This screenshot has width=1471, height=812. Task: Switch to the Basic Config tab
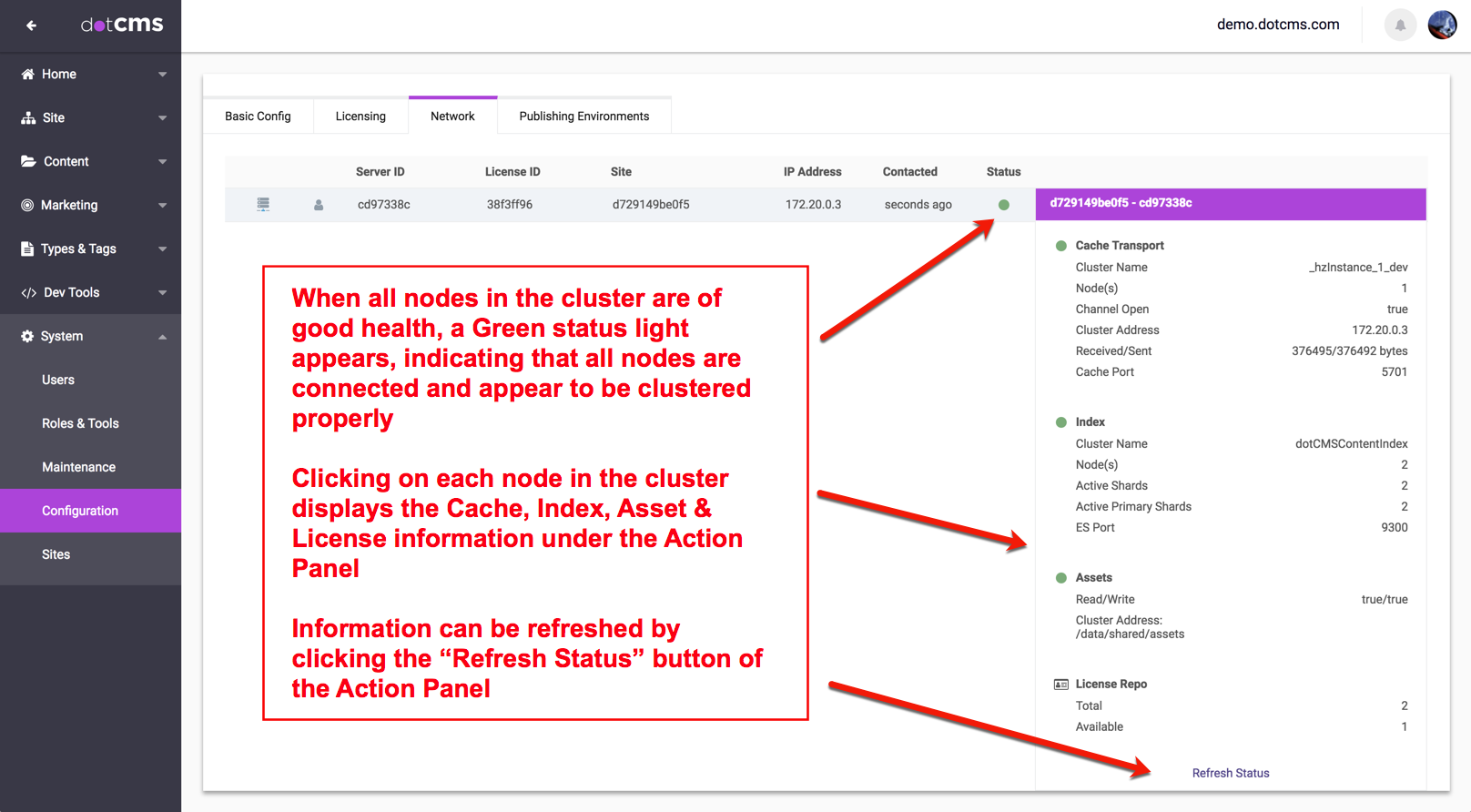[258, 117]
